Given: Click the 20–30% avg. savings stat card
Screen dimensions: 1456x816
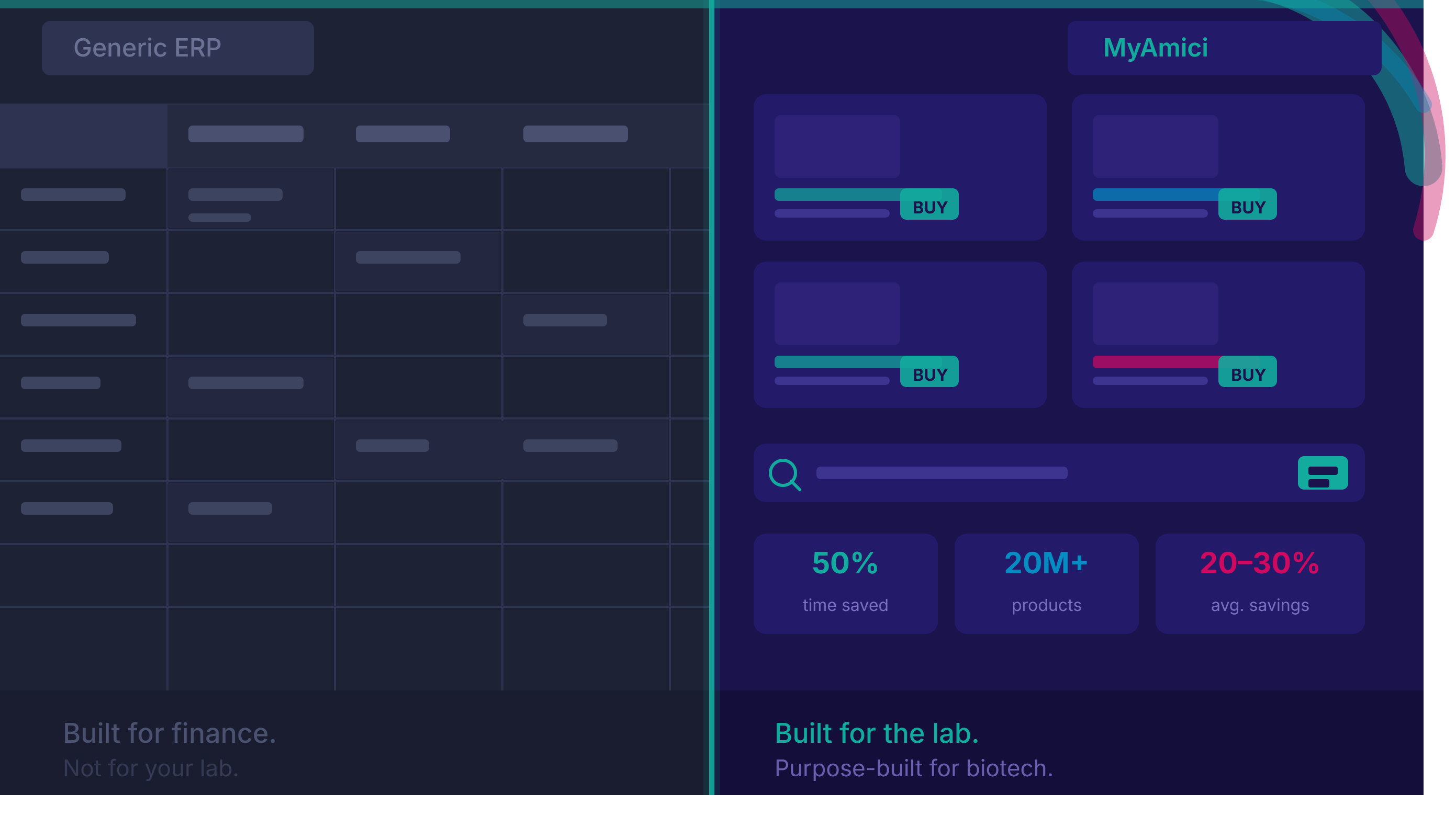Looking at the screenshot, I should (1259, 583).
